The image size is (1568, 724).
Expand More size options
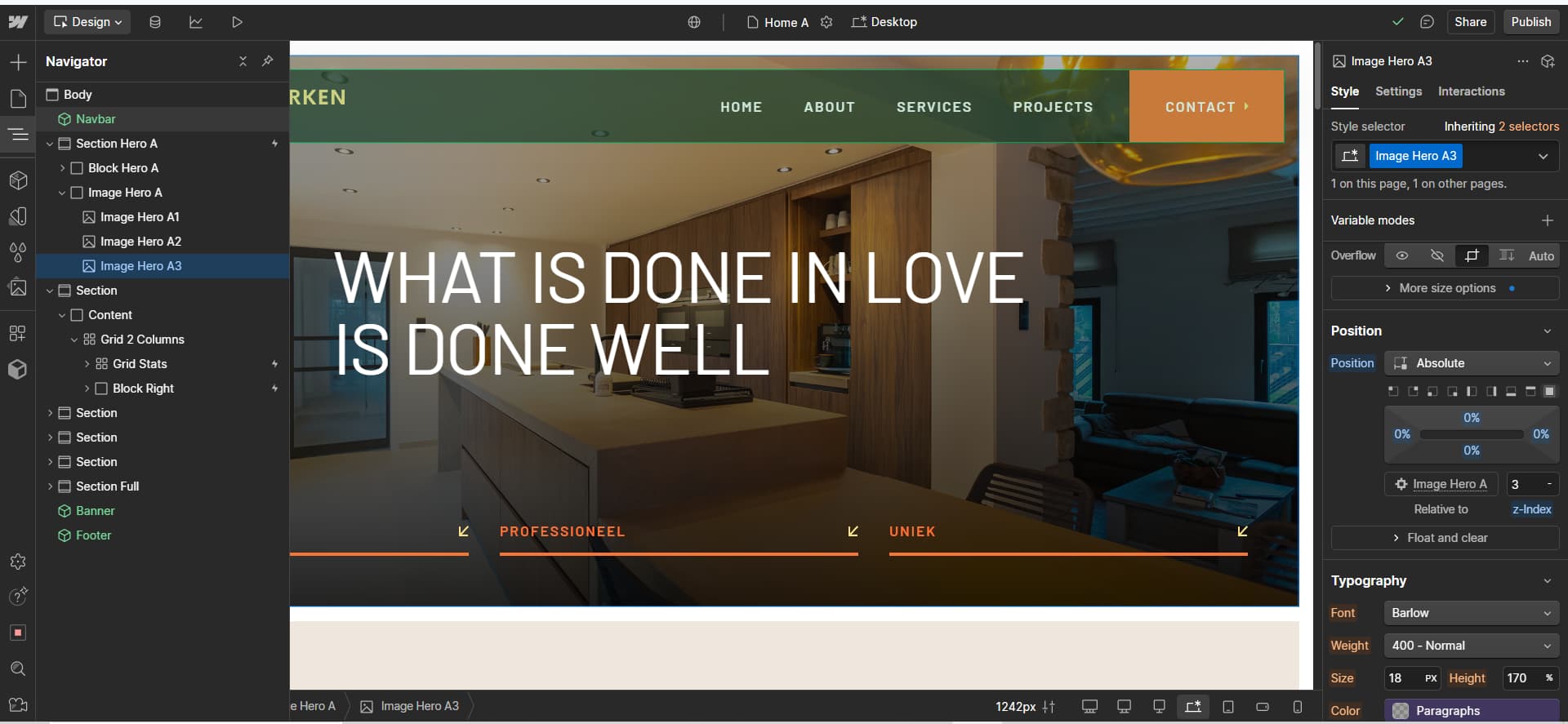coord(1445,288)
